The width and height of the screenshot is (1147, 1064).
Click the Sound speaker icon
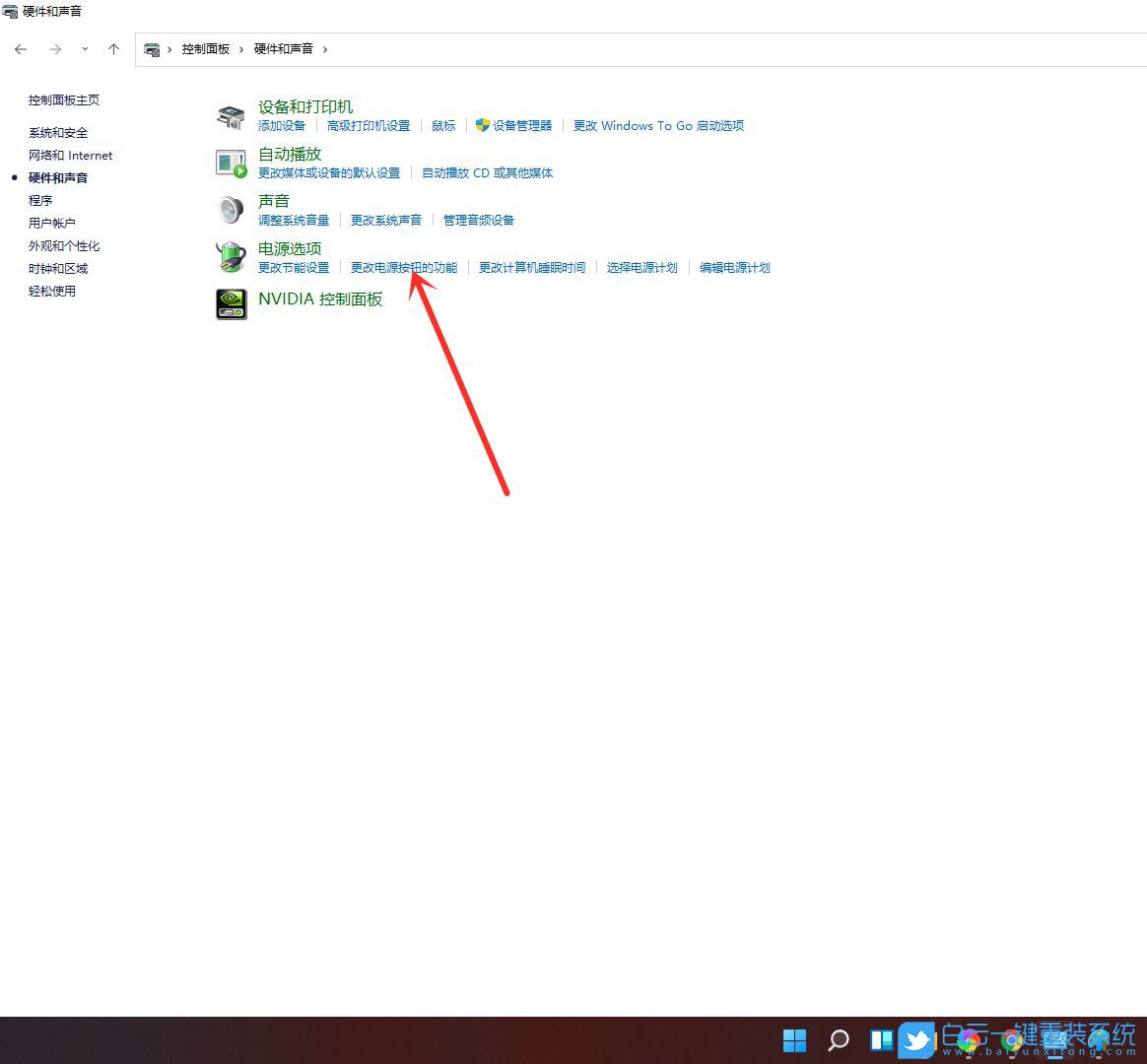tap(231, 210)
